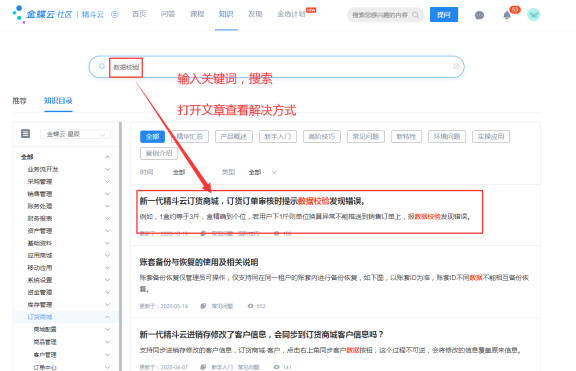Go to 课程 in top navigation
The image size is (576, 371).
(x=197, y=14)
